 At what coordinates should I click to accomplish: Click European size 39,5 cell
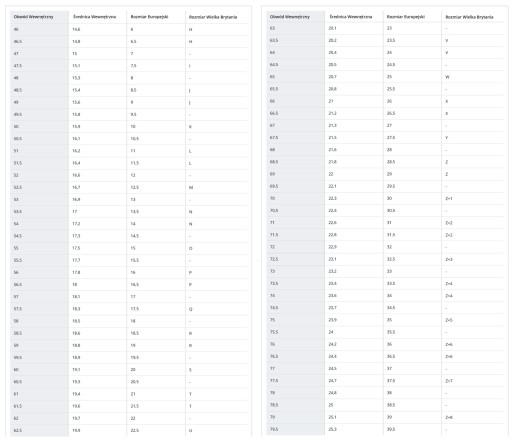tap(391, 429)
